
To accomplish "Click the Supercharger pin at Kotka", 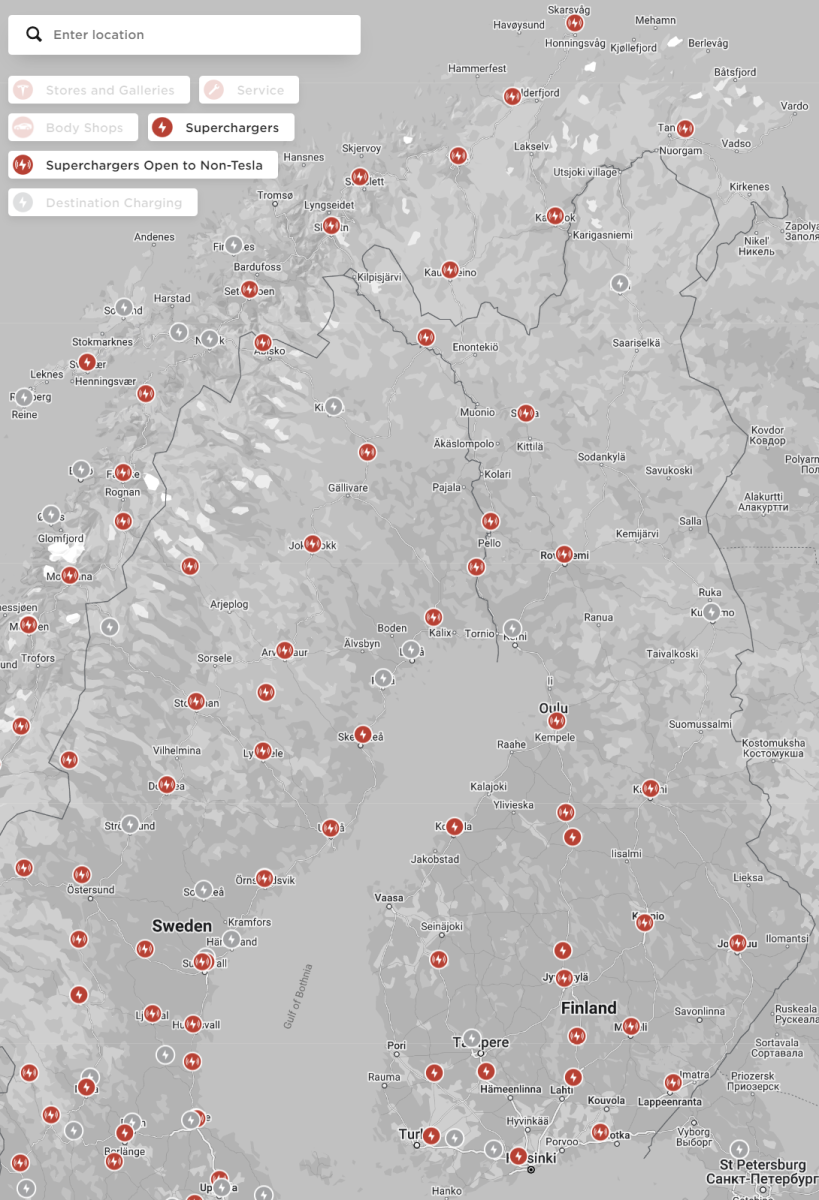I will (600, 1132).
